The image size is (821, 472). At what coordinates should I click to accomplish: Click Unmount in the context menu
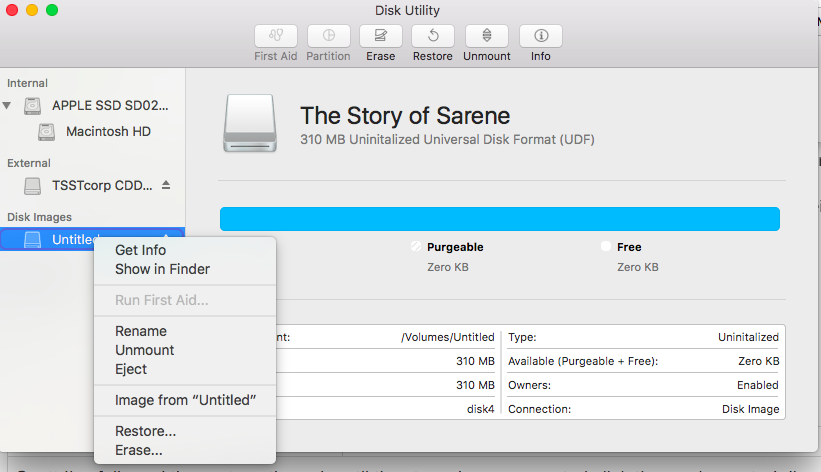[x=144, y=350]
